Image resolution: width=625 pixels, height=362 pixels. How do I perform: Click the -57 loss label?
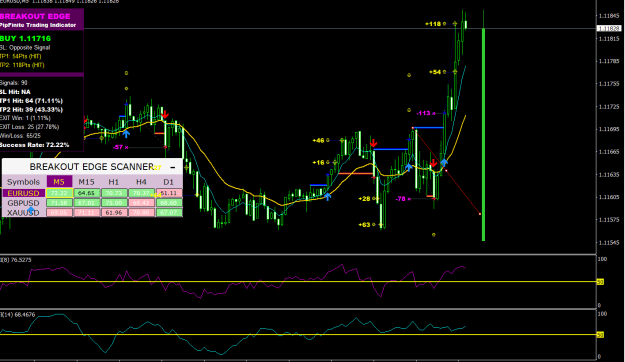118,147
